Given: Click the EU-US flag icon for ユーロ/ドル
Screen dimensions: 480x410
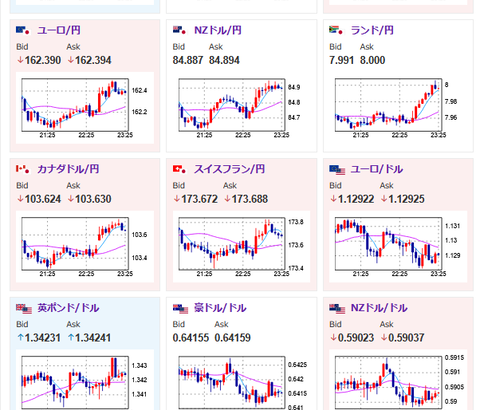Looking at the screenshot, I should coord(337,170).
